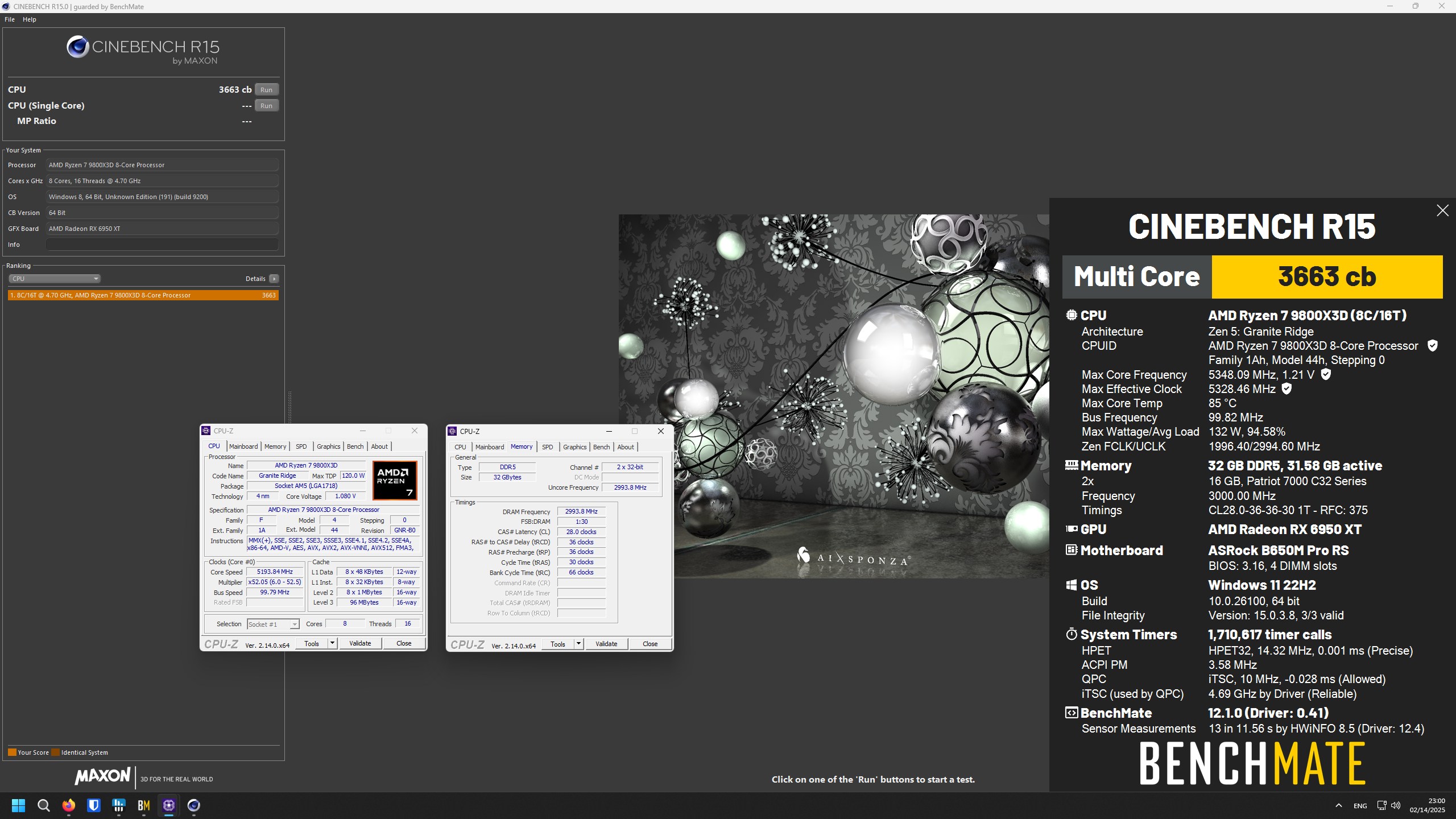The image size is (1456, 819).
Task: Expand Tools dropdown arrow in left CPU-Z
Action: 332,643
